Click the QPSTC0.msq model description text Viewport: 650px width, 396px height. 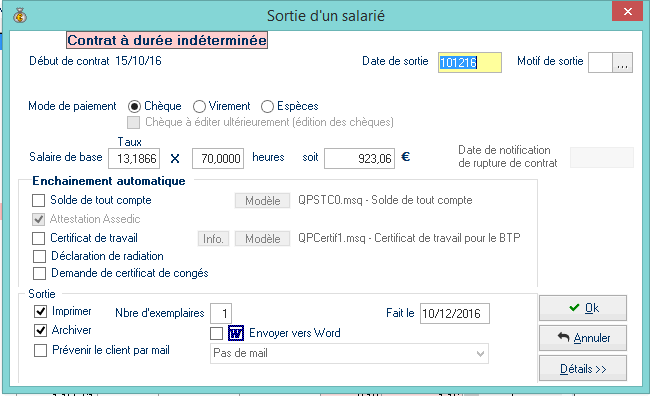click(385, 200)
